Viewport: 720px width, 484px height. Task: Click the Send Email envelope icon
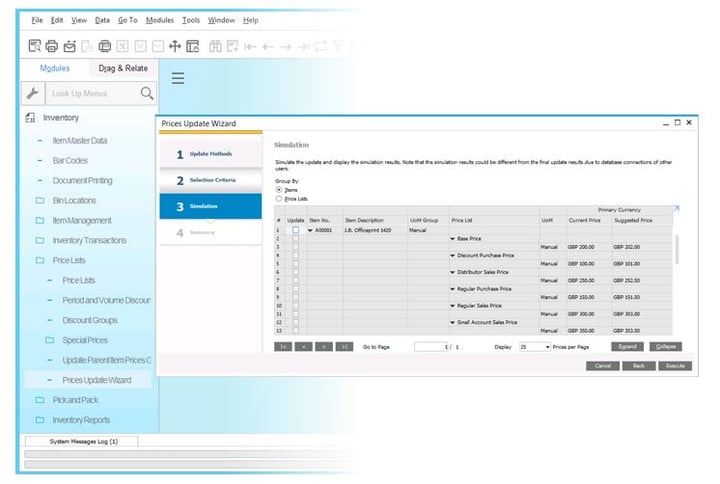point(69,46)
